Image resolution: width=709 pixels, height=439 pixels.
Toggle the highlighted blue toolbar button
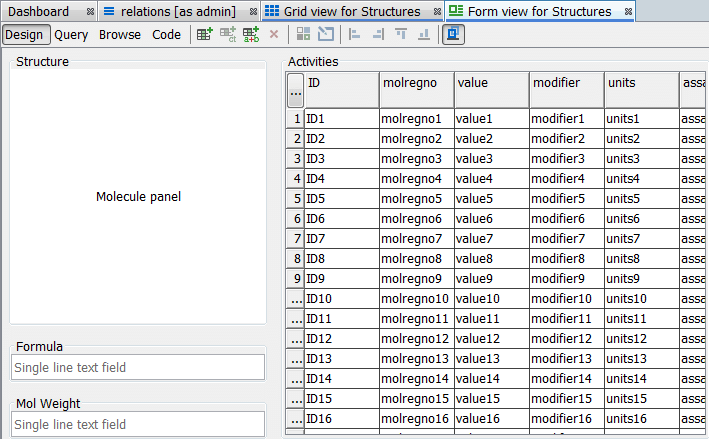(x=451, y=34)
